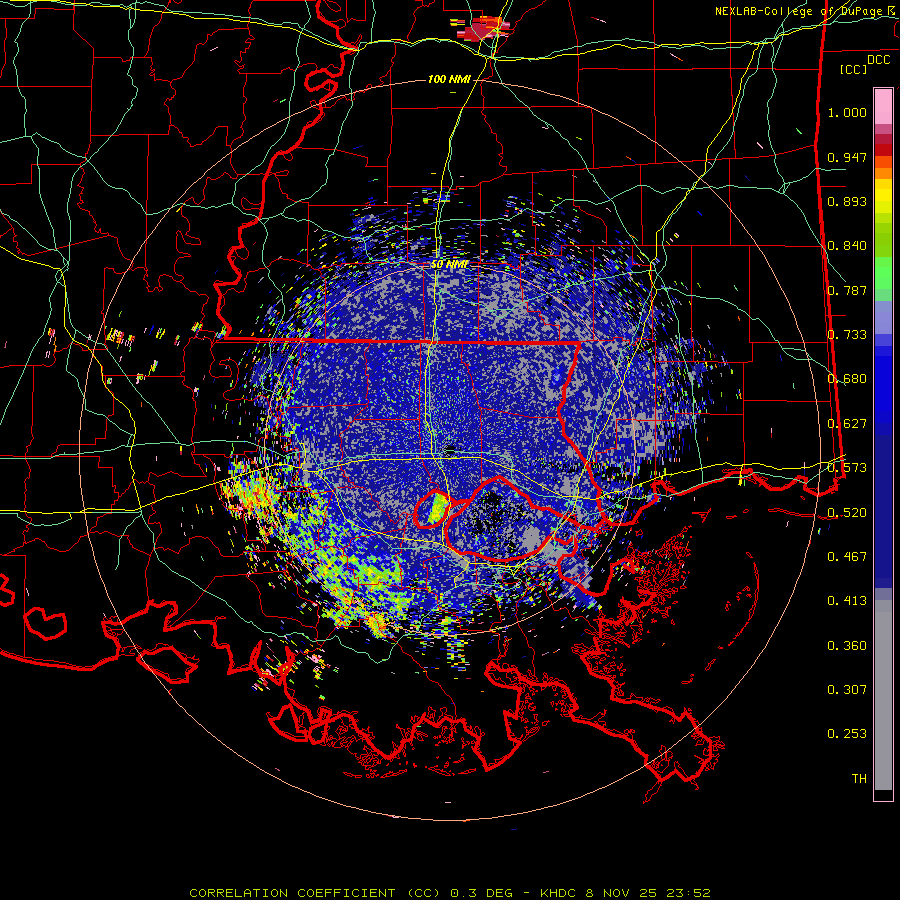Select the 0.413 legend value
Image resolution: width=900 pixels, height=900 pixels.
pos(847,601)
